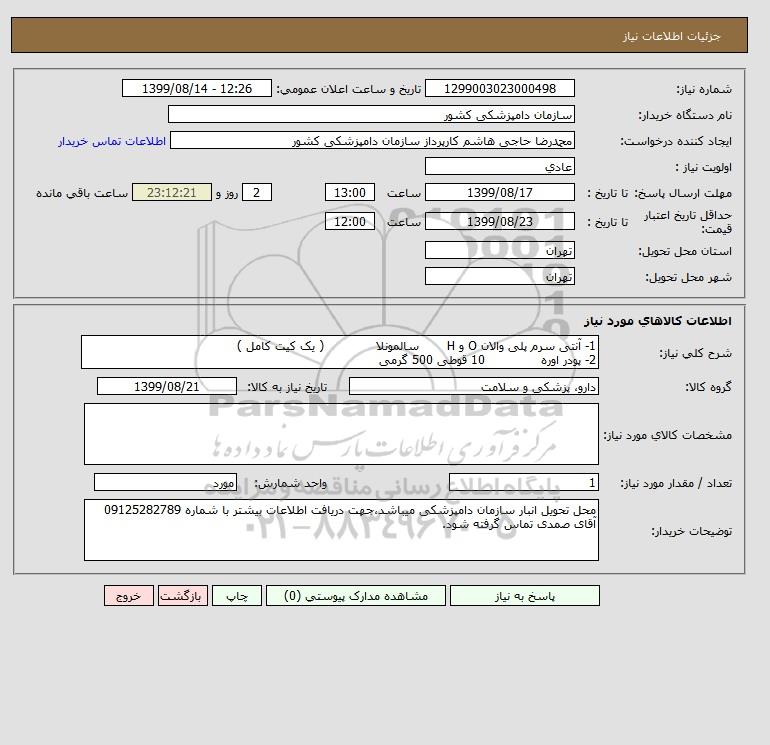This screenshot has height=745, width=770.
Task: Click label 'شهر محل تحویل:'
Action: pyautogui.click(x=688, y=277)
